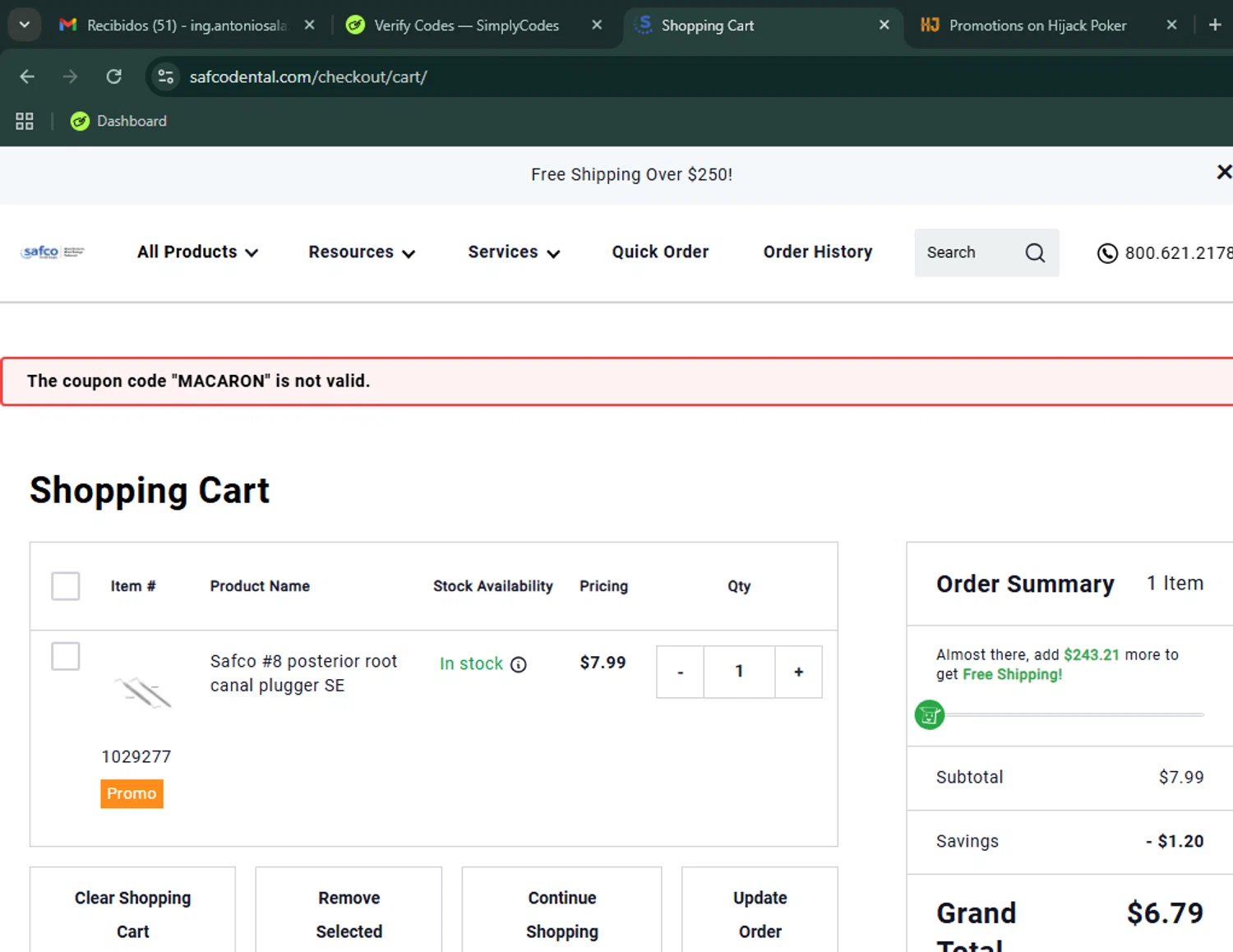Open the Order History page
1233x952 pixels.
(x=818, y=252)
